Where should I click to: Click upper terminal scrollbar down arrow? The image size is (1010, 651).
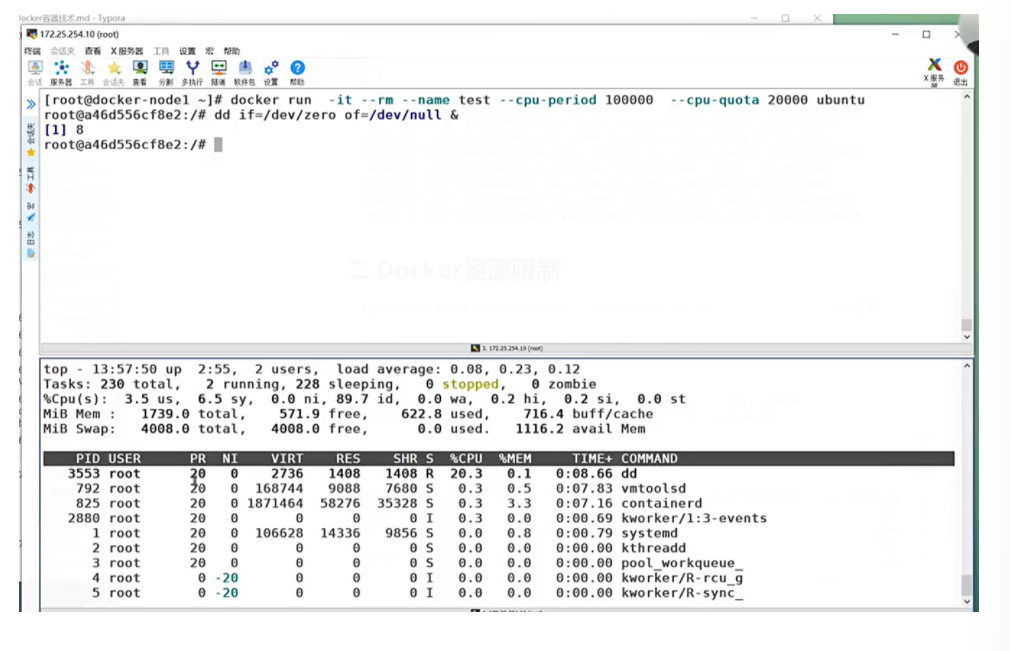pyautogui.click(x=967, y=337)
